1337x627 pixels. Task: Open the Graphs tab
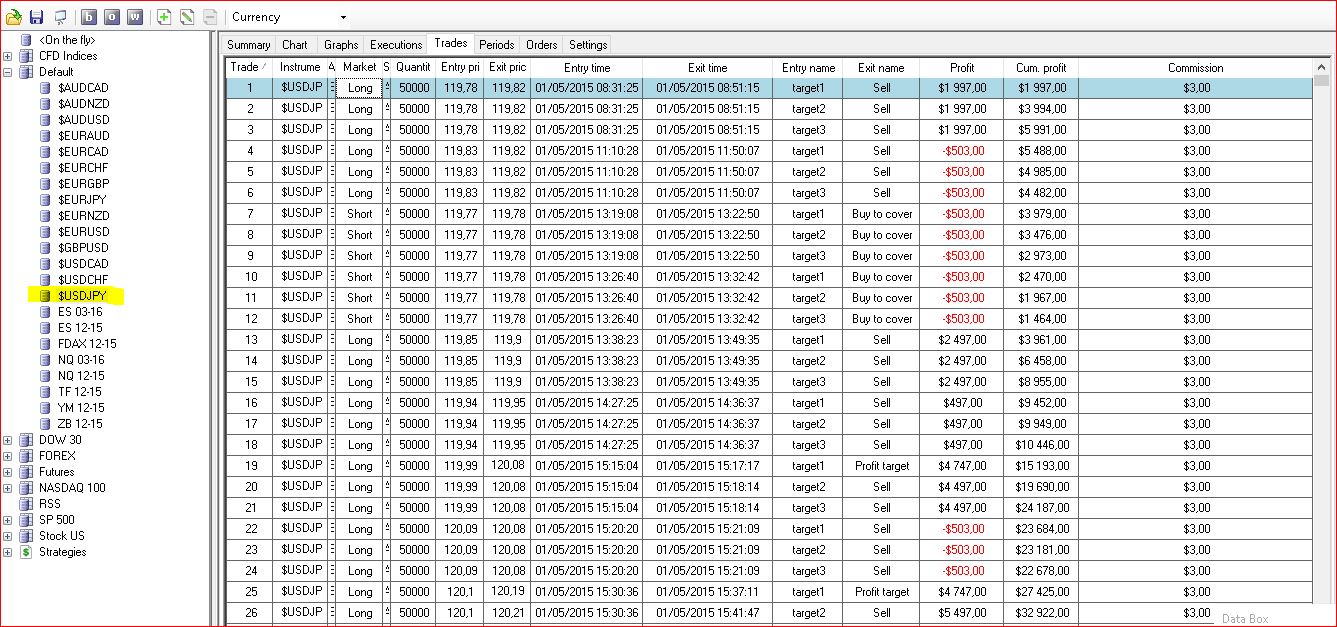coord(340,45)
